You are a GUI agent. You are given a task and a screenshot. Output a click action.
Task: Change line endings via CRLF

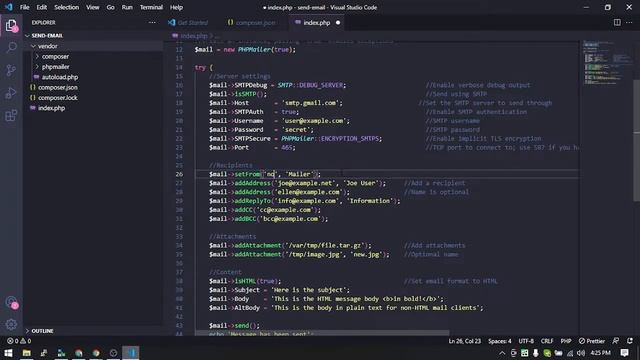547,341
